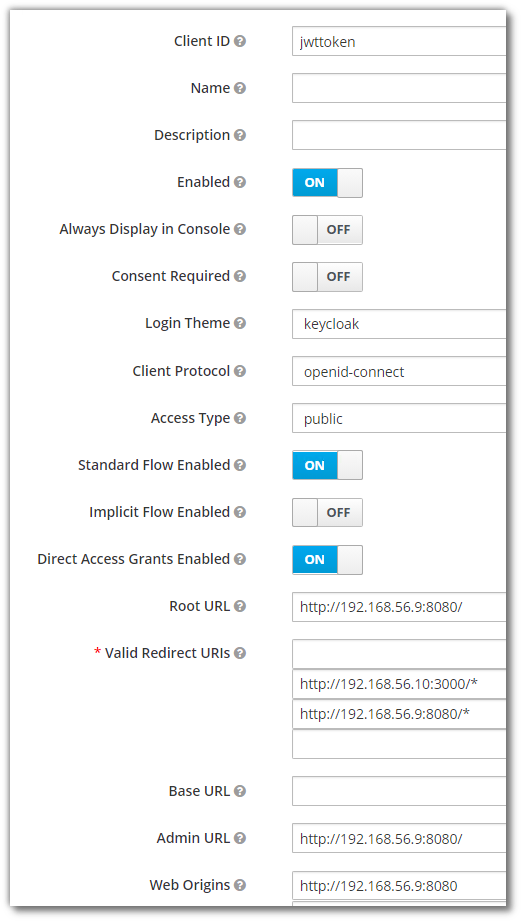This screenshot has height=922, width=522.
Task: Toggle the Enabled switch off
Action: (327, 183)
